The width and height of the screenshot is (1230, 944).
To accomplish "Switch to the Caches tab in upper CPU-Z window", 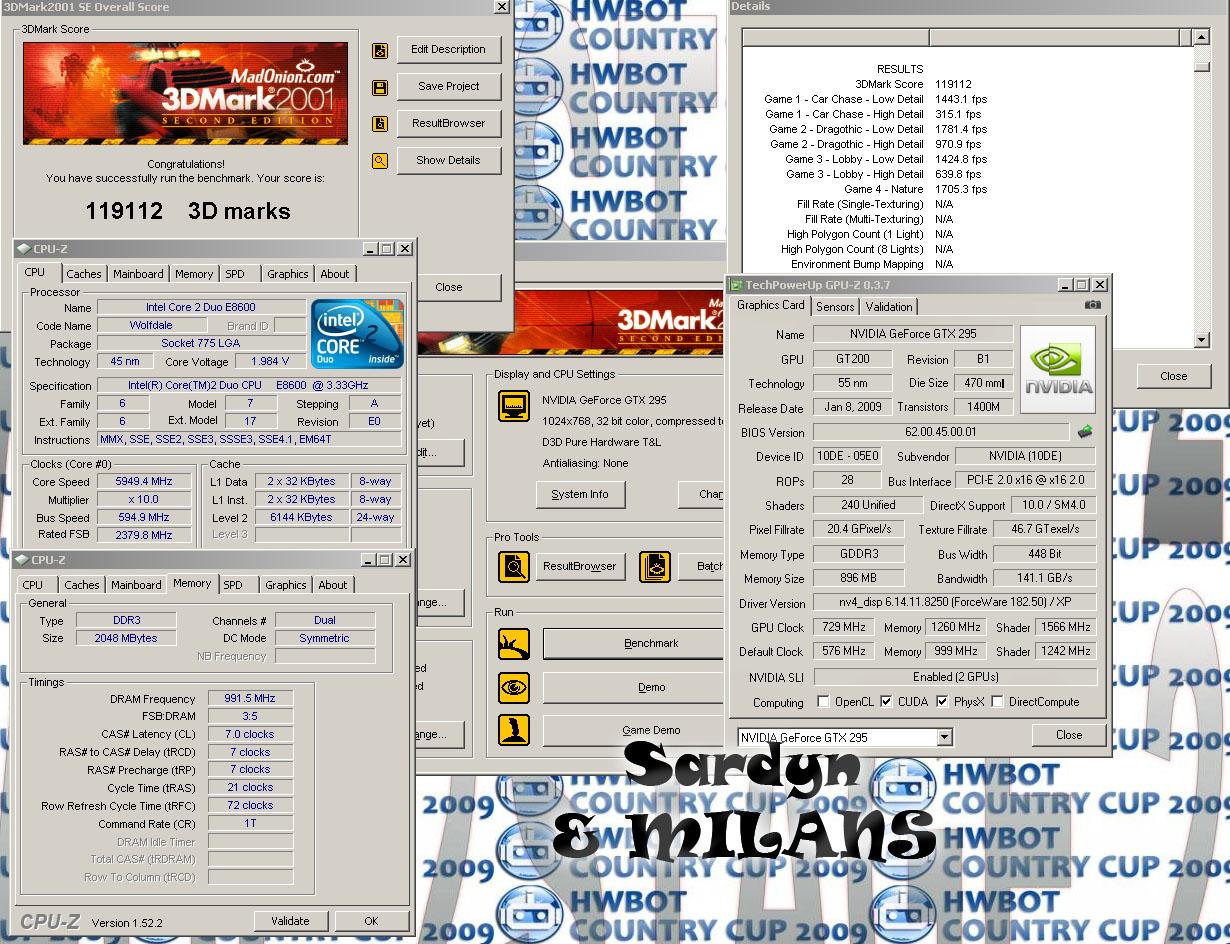I will [84, 274].
